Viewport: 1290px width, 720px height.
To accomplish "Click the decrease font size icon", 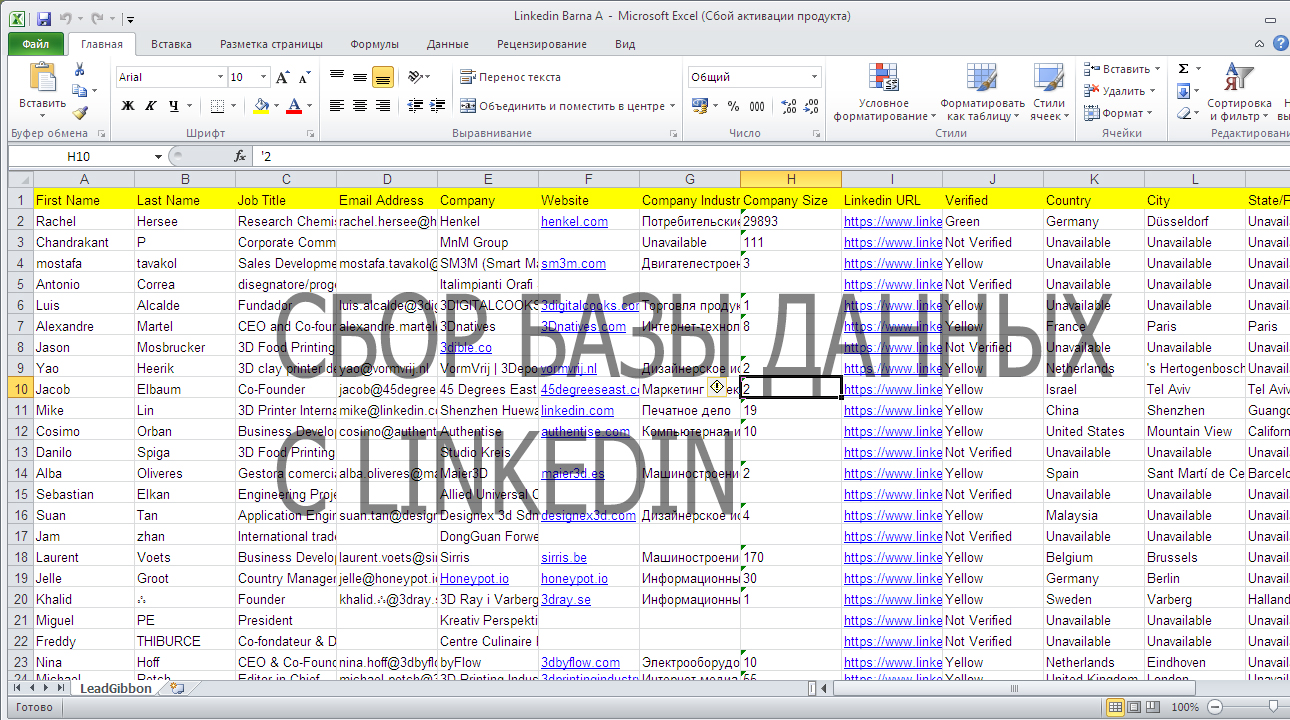I will (303, 77).
